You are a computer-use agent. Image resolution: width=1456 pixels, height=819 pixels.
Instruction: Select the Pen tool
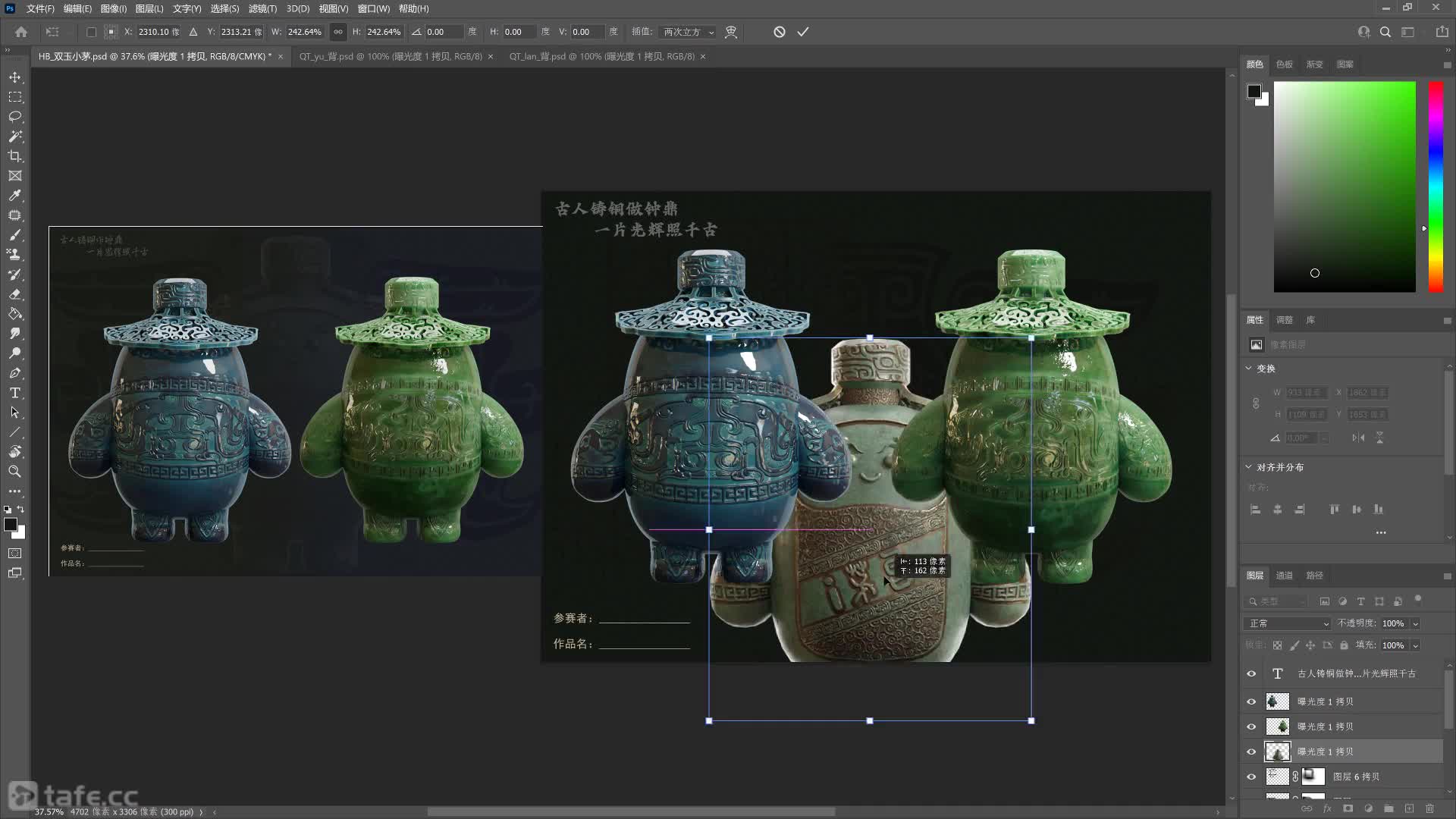tap(15, 373)
